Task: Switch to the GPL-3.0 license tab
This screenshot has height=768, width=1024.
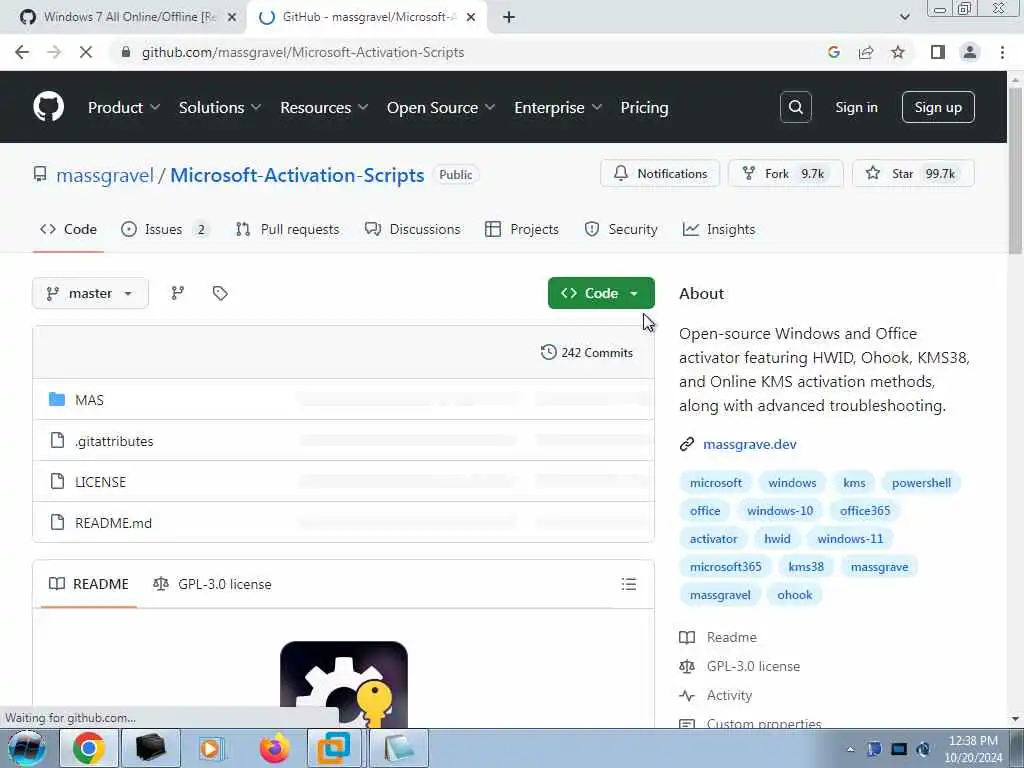Action: click(x=212, y=584)
